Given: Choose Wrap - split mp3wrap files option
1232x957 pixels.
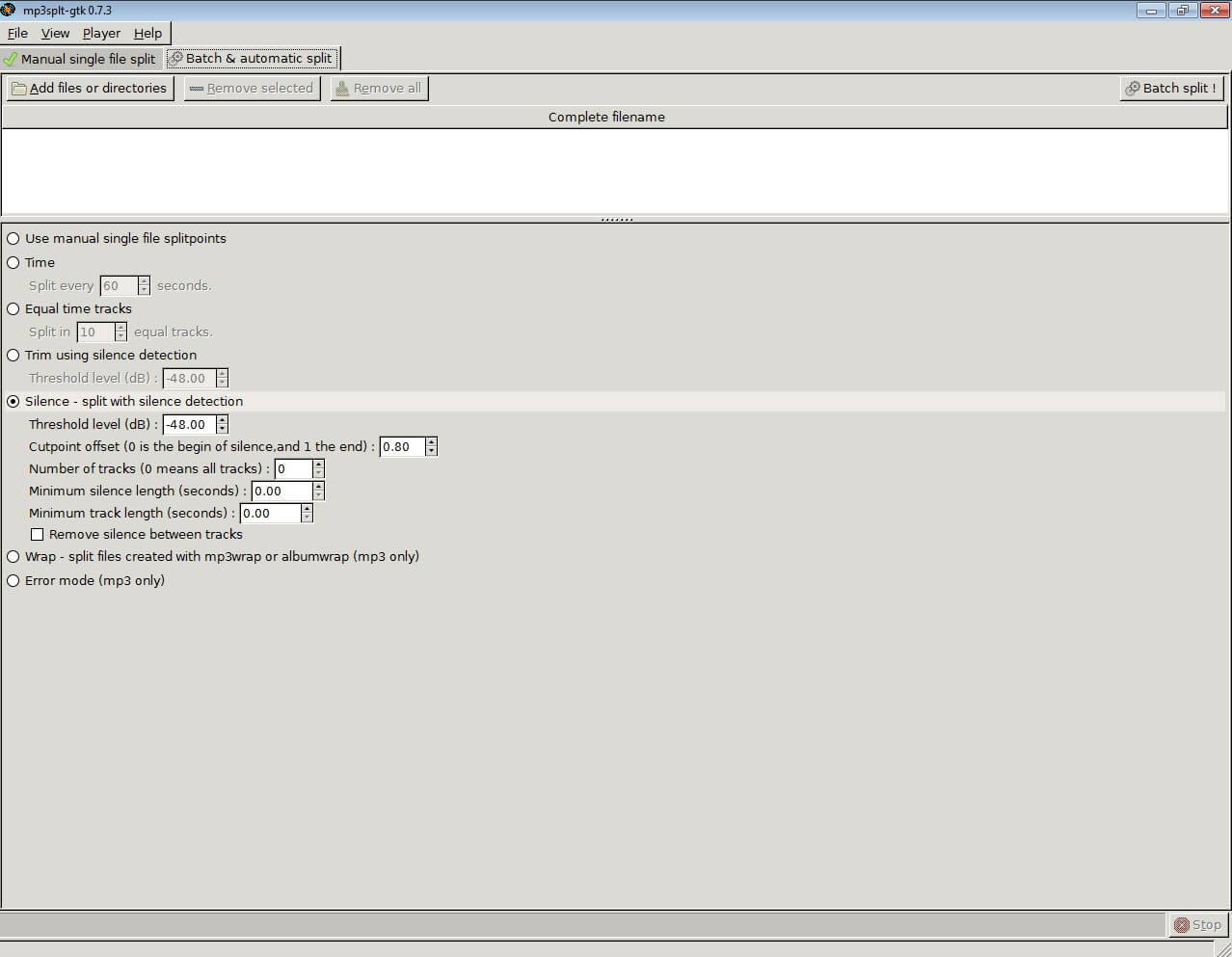Looking at the screenshot, I should [x=213, y=556].
